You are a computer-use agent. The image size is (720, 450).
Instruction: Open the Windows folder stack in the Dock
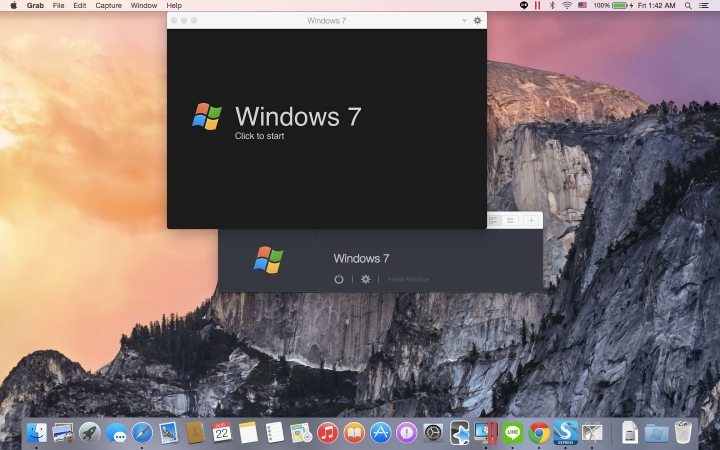(x=657, y=433)
